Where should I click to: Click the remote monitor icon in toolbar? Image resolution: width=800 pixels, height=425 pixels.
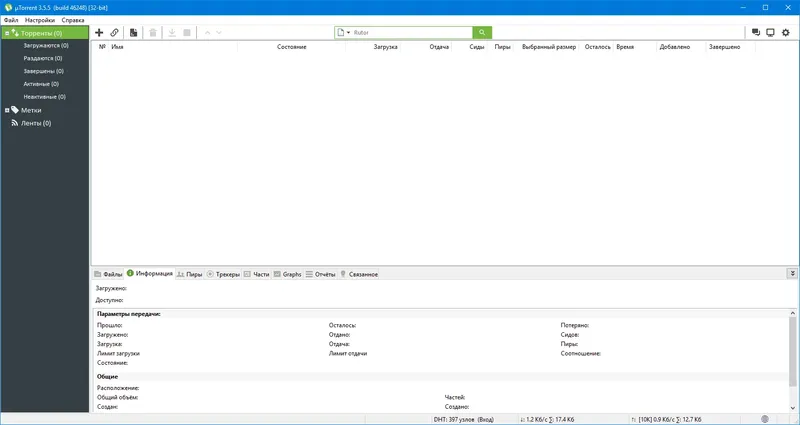tap(770, 33)
